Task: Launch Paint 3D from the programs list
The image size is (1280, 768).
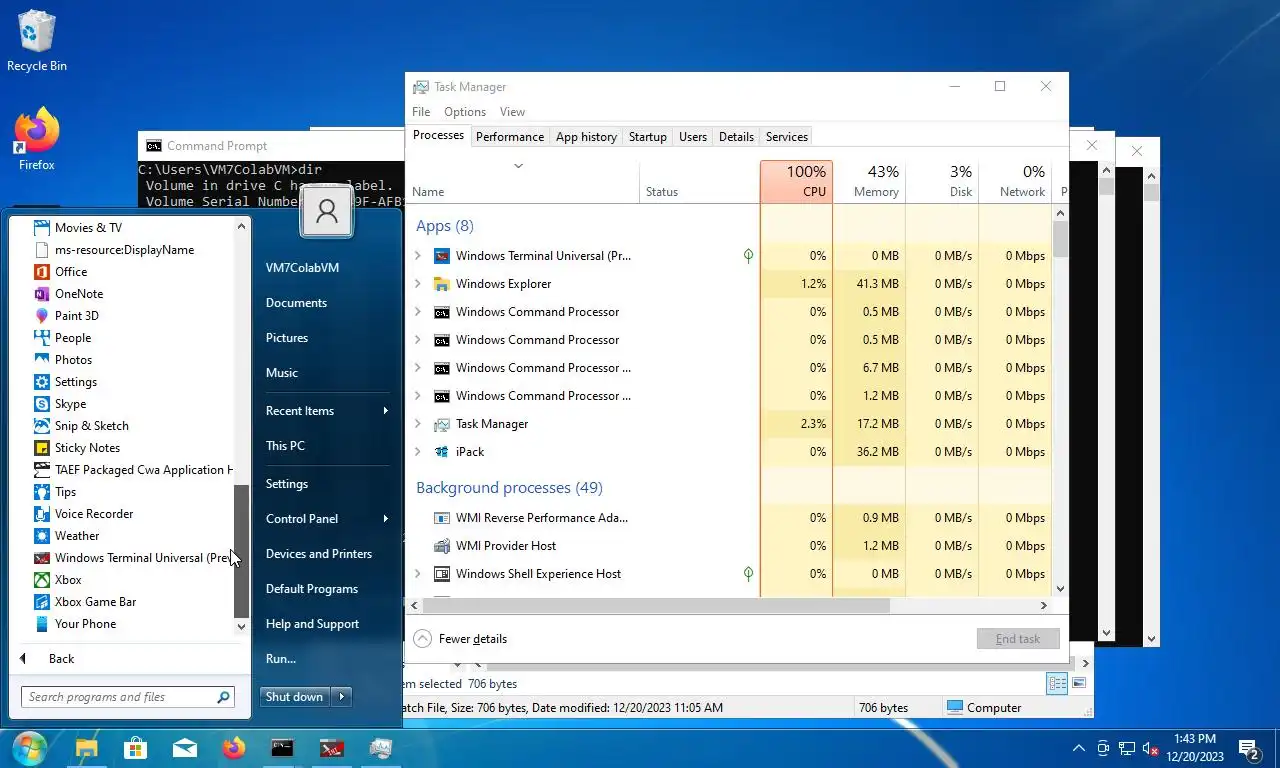Action: pos(77,316)
